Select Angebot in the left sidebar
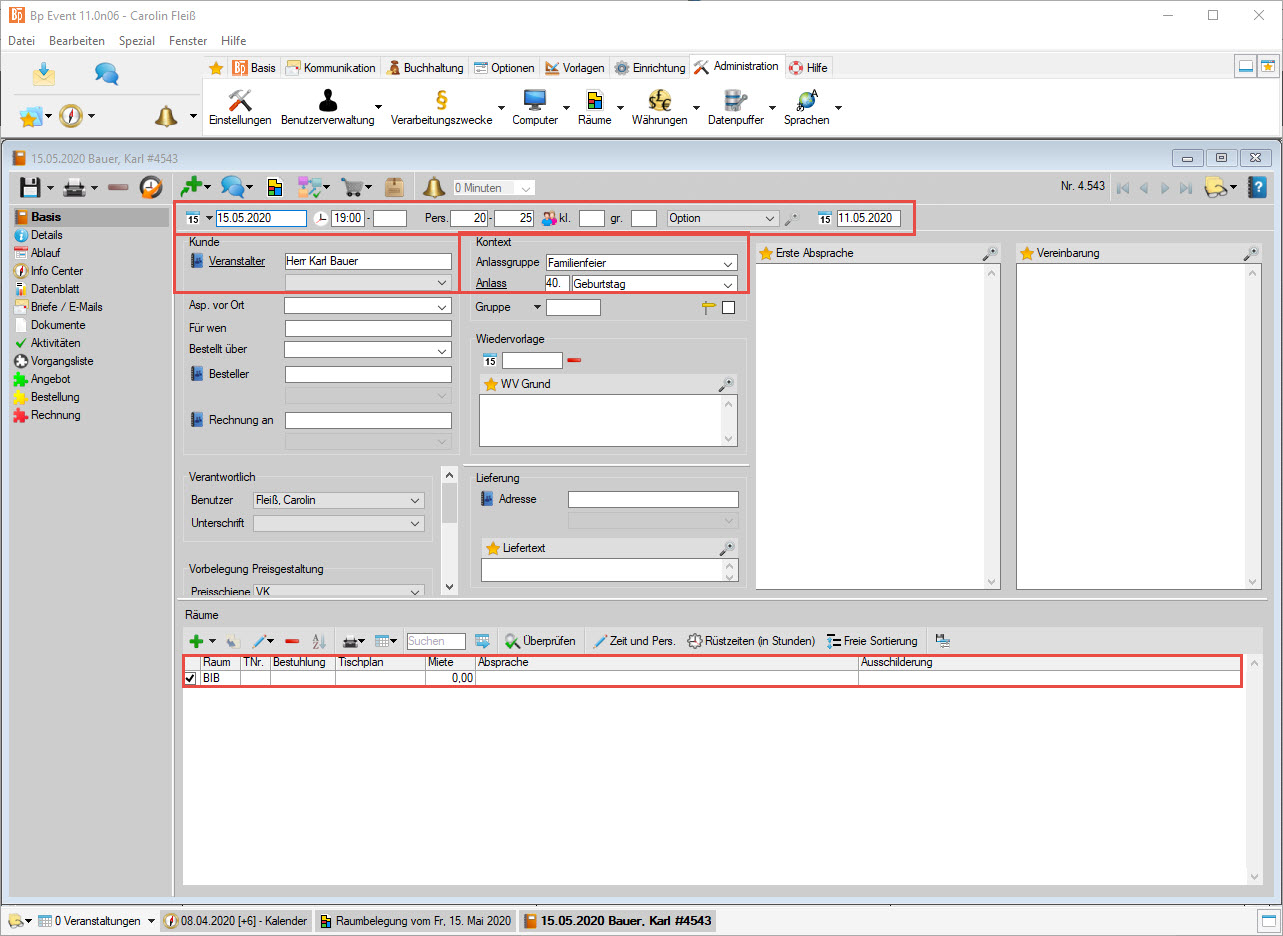The height and width of the screenshot is (936, 1283). click(50, 379)
